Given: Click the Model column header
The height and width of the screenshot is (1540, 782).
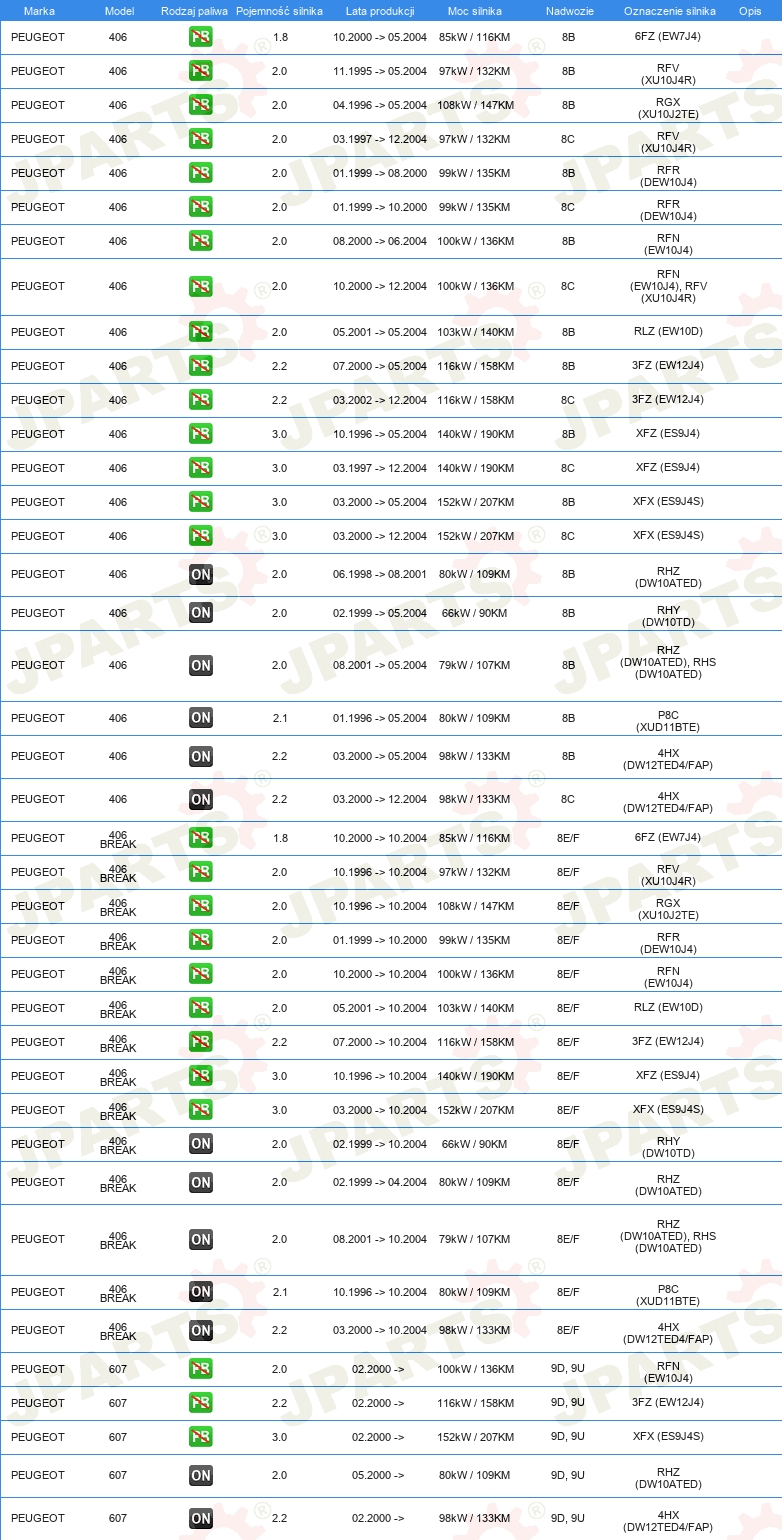Looking at the screenshot, I should 119,10.
